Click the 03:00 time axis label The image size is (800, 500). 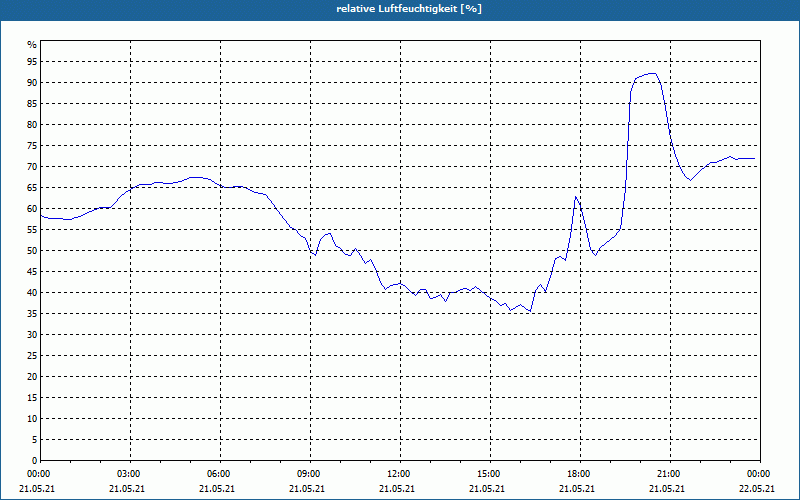[131, 474]
